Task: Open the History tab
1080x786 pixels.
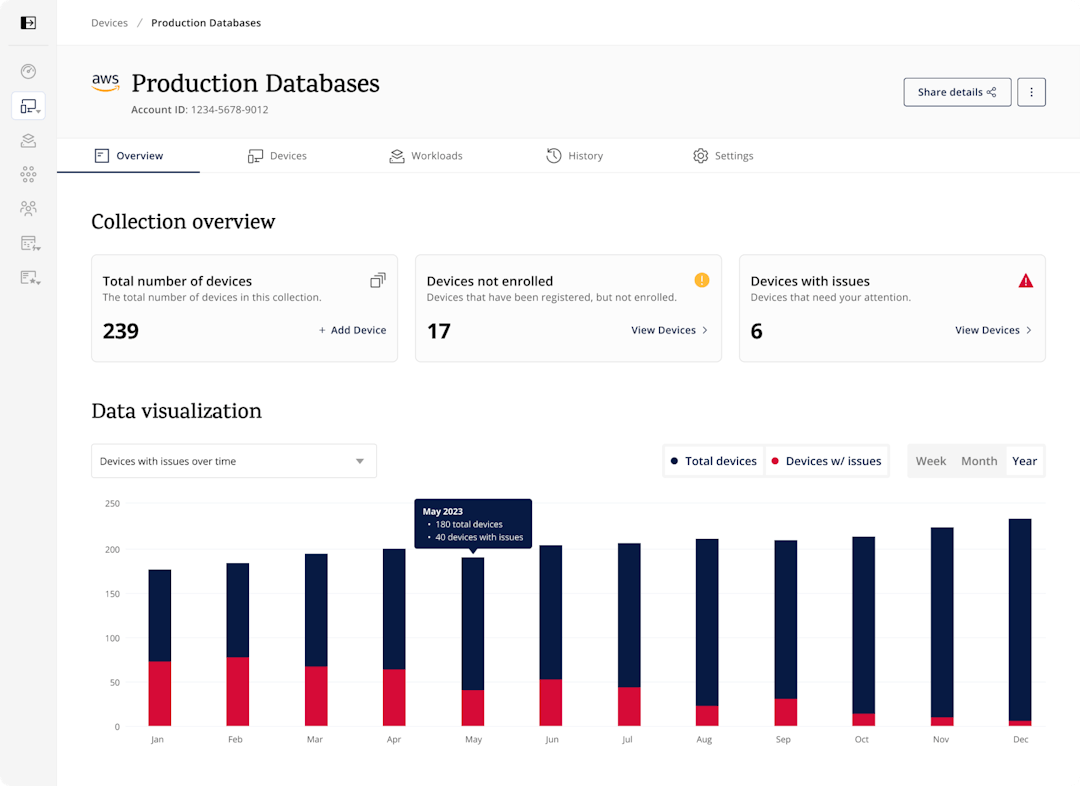Action: [574, 156]
